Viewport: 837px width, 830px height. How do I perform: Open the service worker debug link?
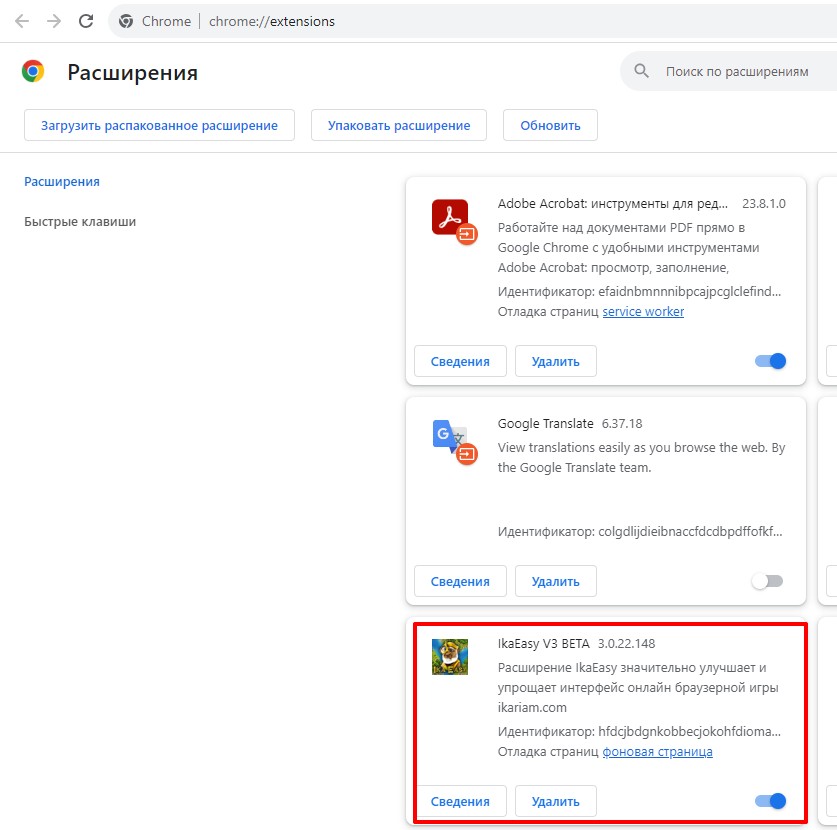point(643,312)
